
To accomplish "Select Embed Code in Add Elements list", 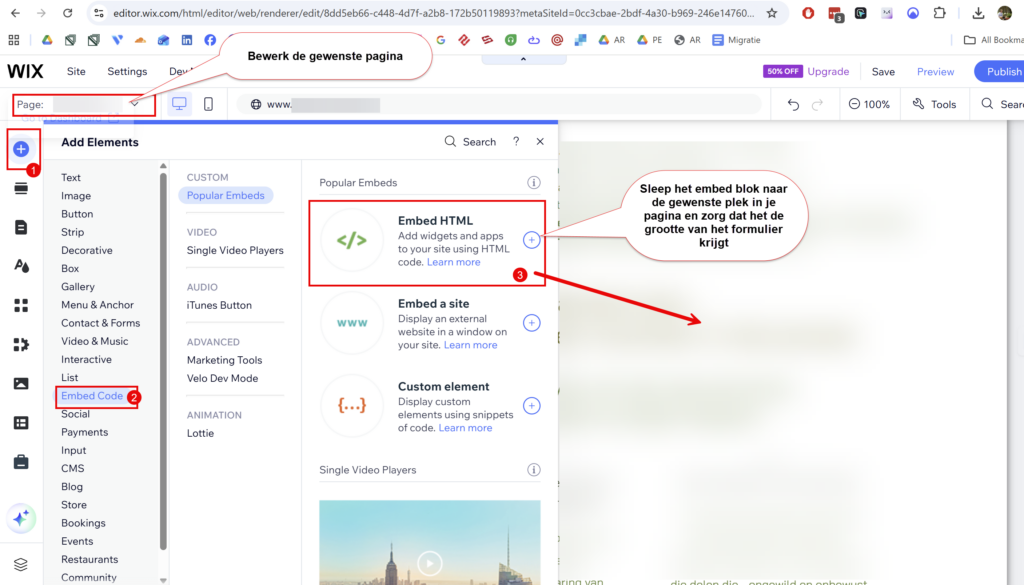I will click(x=92, y=396).
